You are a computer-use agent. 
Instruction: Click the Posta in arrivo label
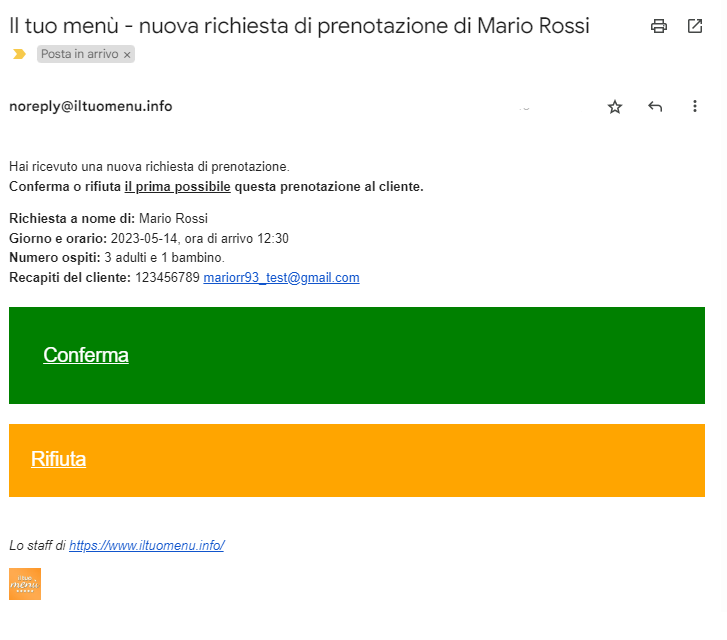click(x=78, y=54)
